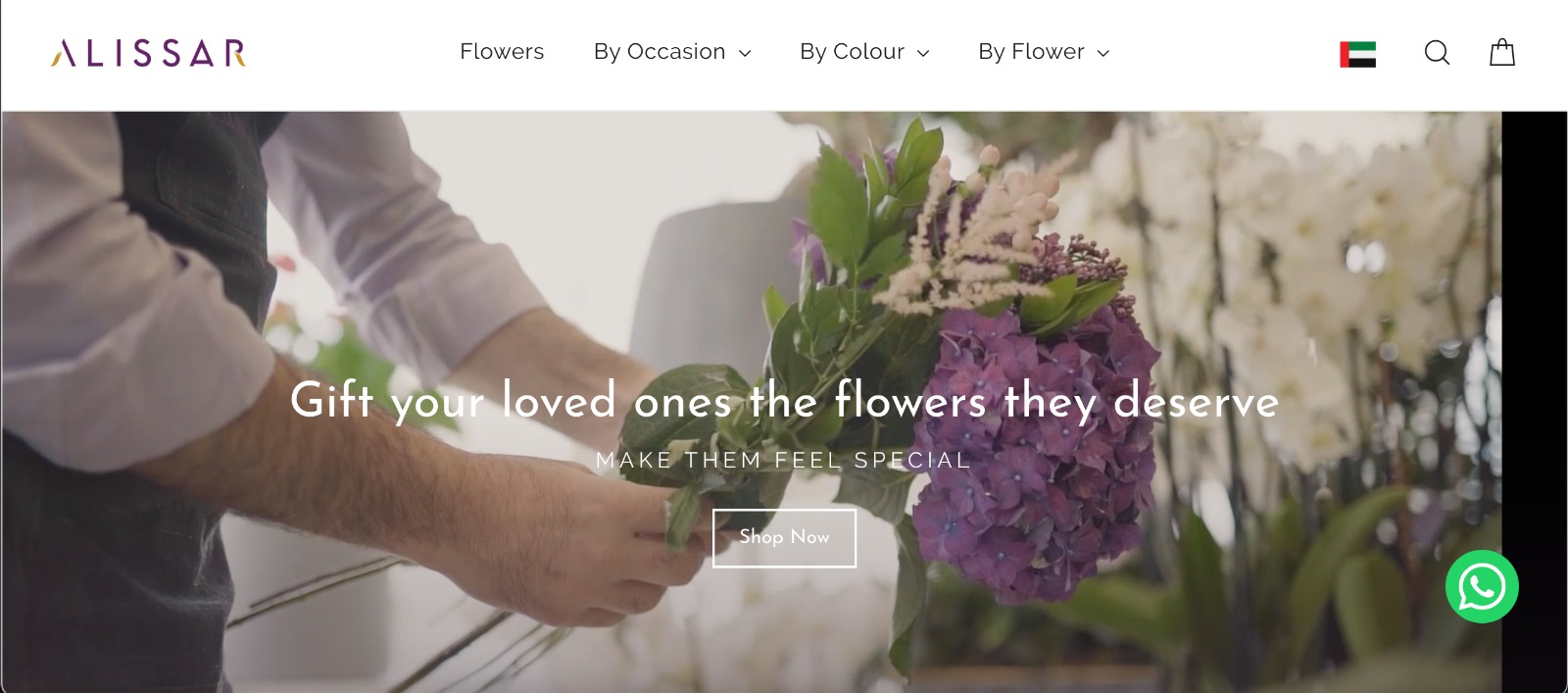This screenshot has height=693, width=1568.
Task: Select the By Occasion menu label
Action: [x=660, y=51]
